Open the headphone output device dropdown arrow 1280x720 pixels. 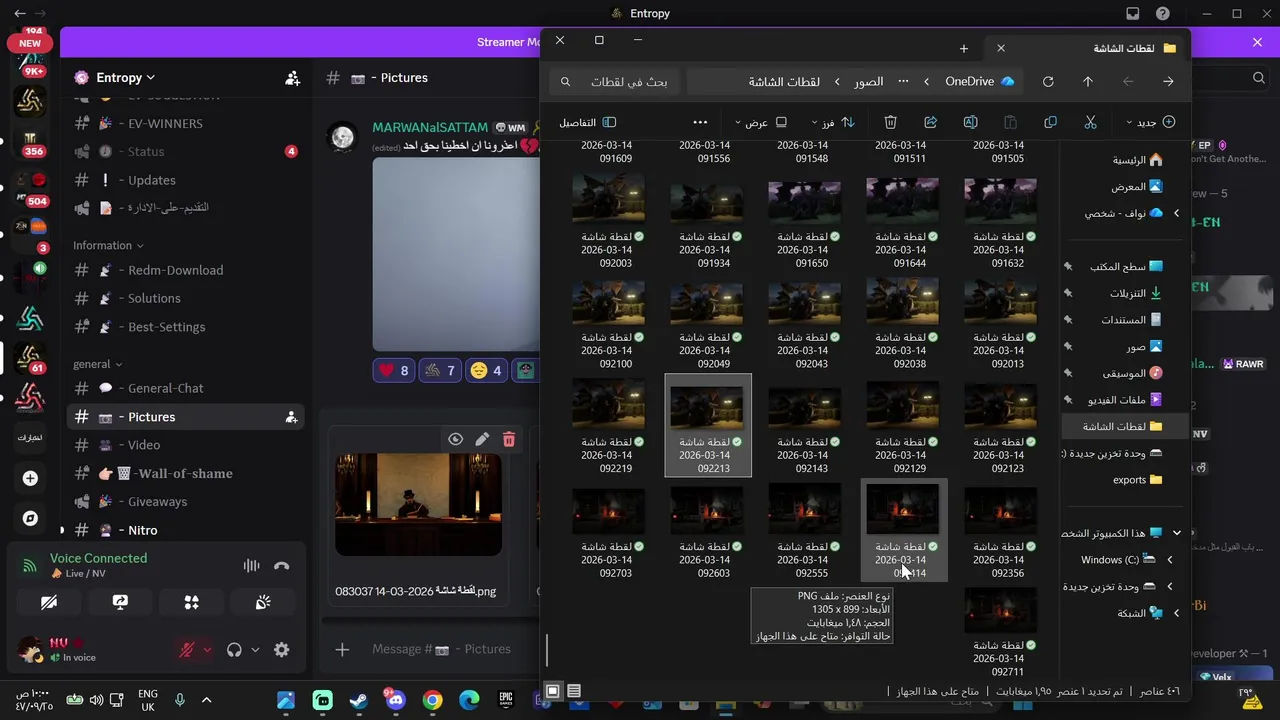(255, 649)
